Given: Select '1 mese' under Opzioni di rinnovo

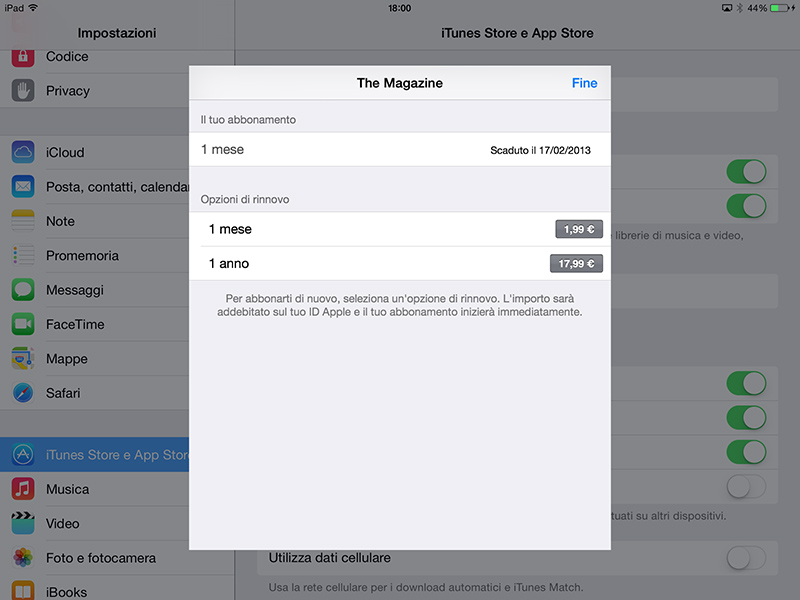Looking at the screenshot, I should pyautogui.click(x=230, y=229).
